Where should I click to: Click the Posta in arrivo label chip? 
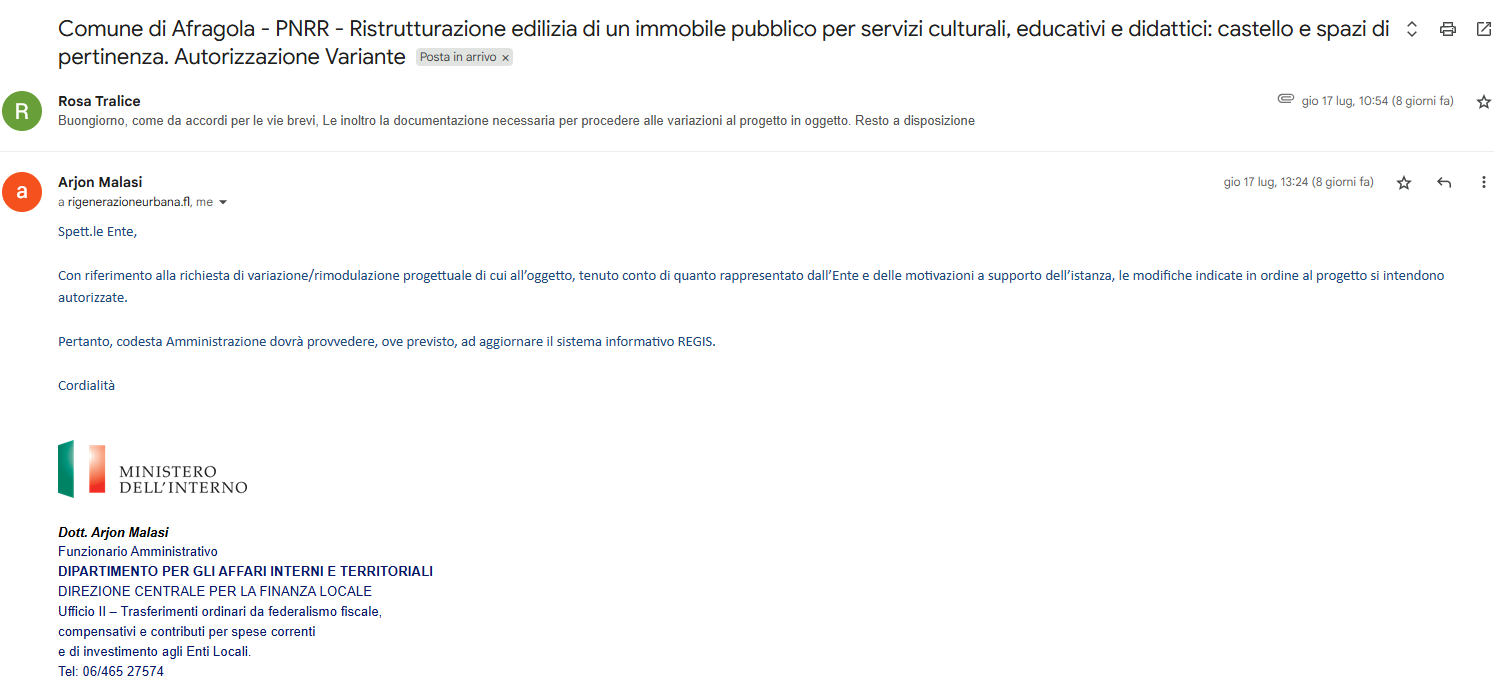tap(457, 58)
